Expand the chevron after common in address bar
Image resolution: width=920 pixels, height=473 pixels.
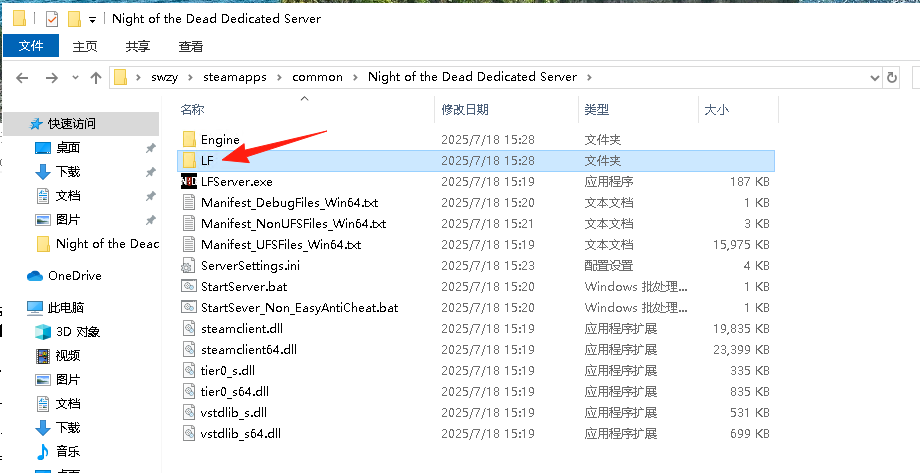pos(356,77)
